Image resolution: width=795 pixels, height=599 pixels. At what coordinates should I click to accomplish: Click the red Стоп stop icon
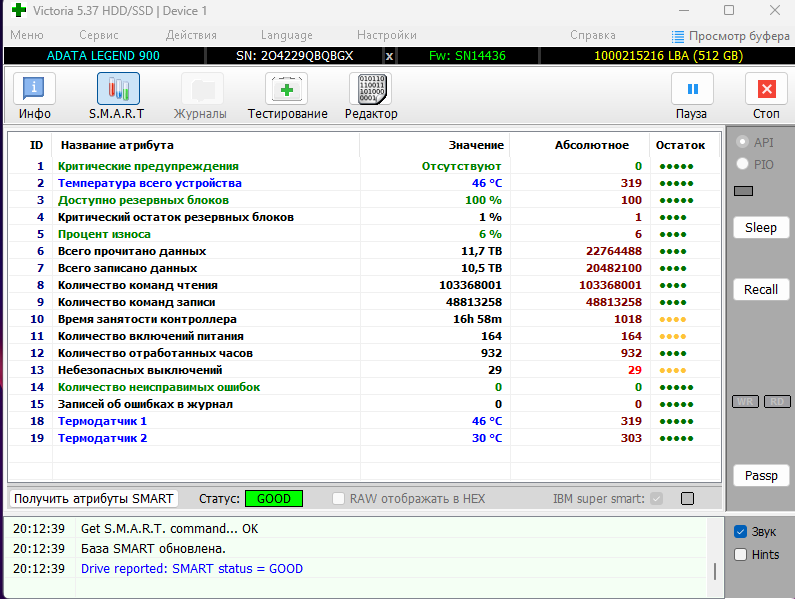pyautogui.click(x=766, y=89)
